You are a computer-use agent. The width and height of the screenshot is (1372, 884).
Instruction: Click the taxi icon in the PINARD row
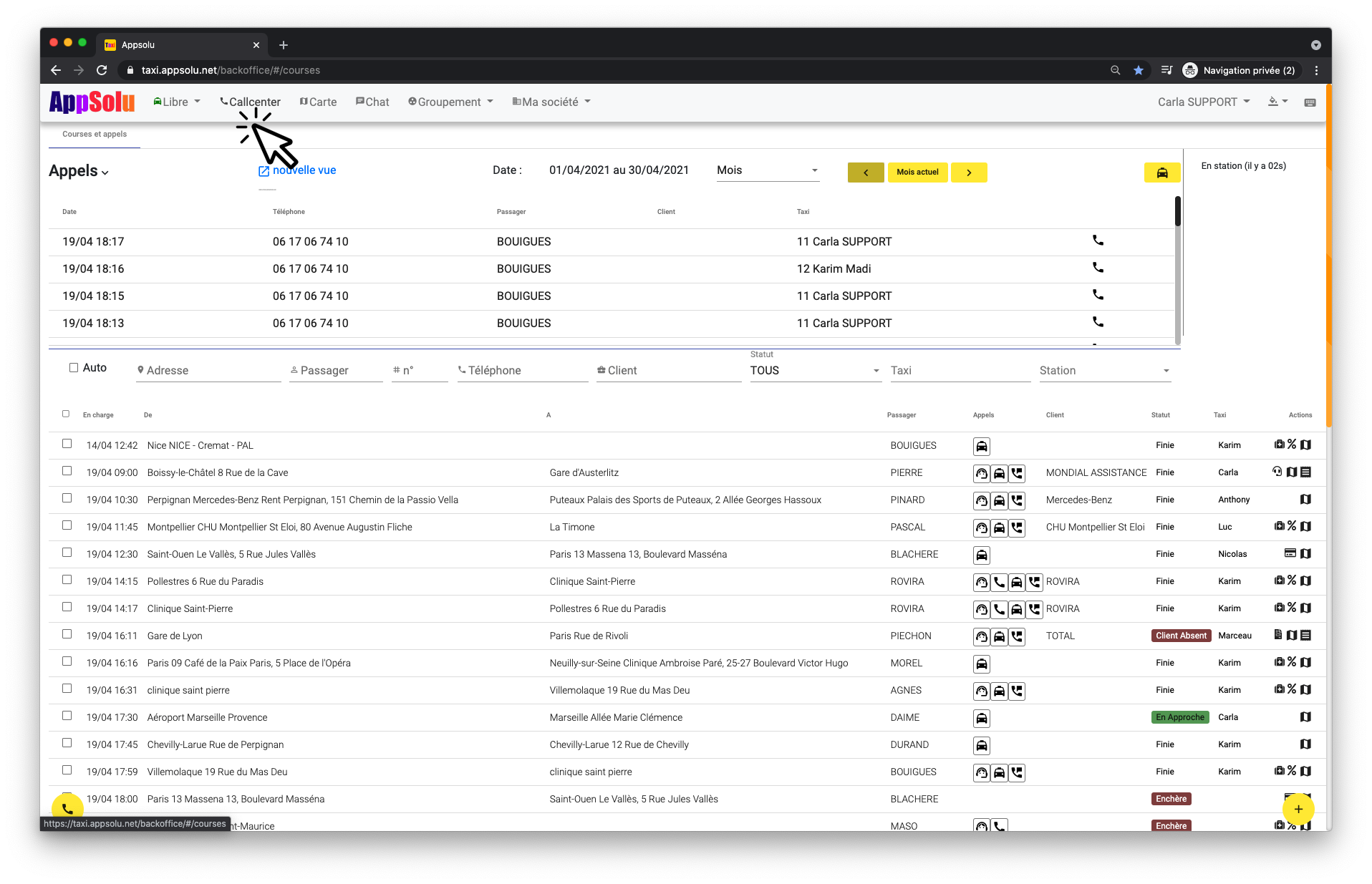coord(999,500)
